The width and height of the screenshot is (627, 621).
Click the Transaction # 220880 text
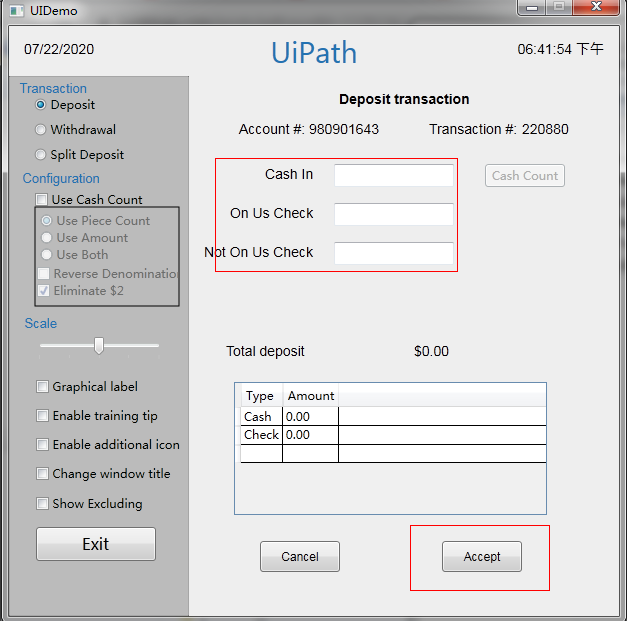pos(499,129)
